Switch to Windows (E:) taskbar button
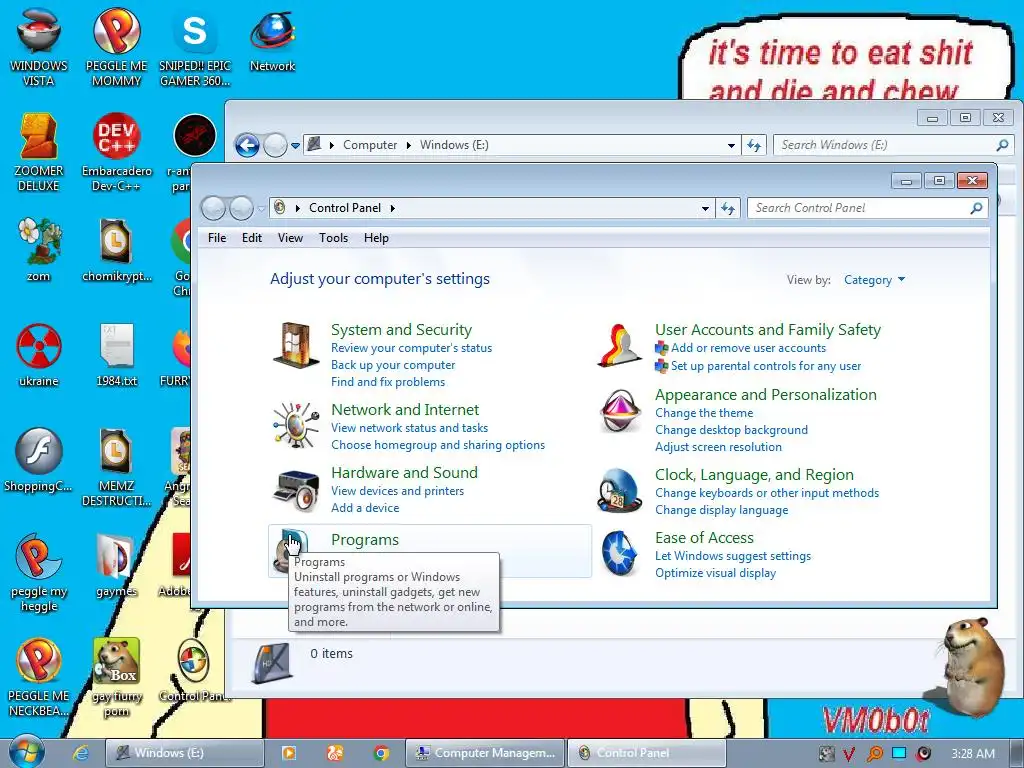This screenshot has height=768, width=1024. (185, 753)
